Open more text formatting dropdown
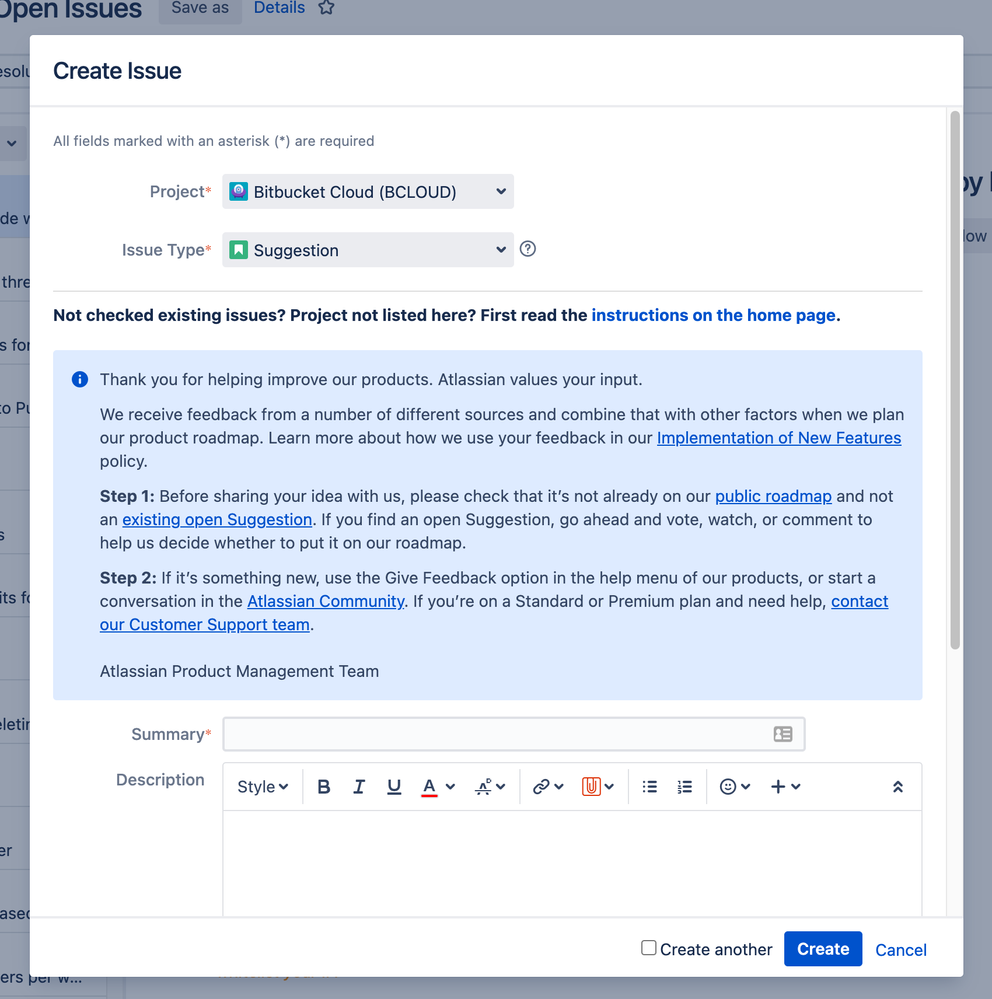992x999 pixels. (x=490, y=787)
